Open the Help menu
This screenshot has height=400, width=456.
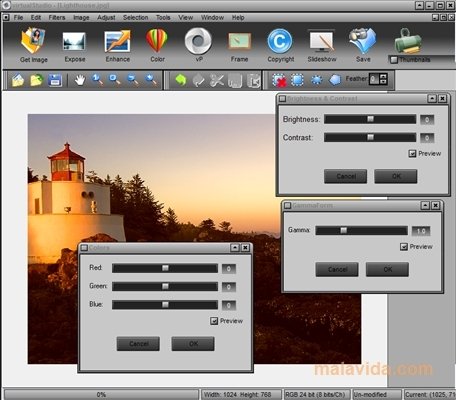coord(238,17)
